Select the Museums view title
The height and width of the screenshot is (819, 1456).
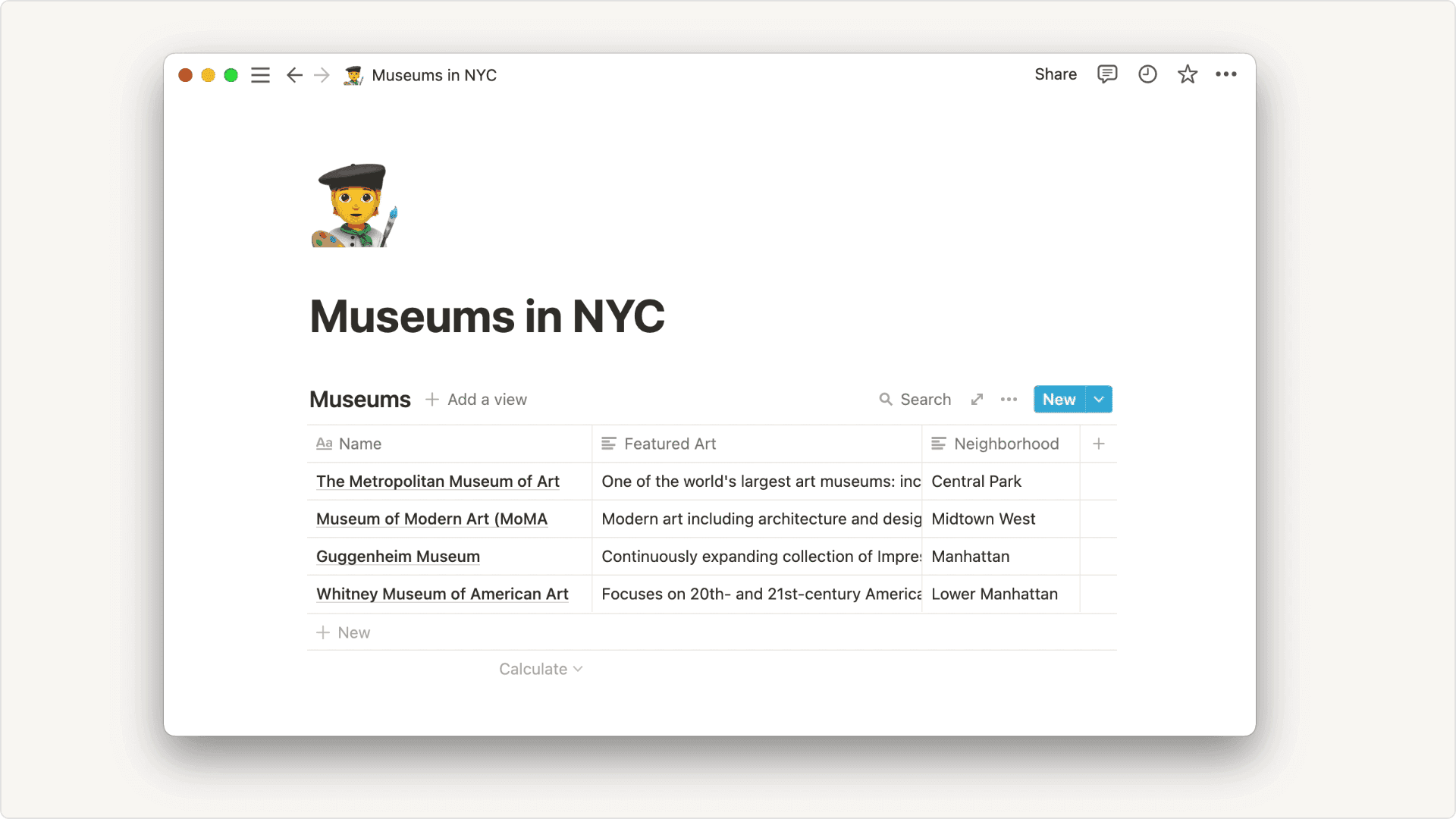click(x=359, y=400)
